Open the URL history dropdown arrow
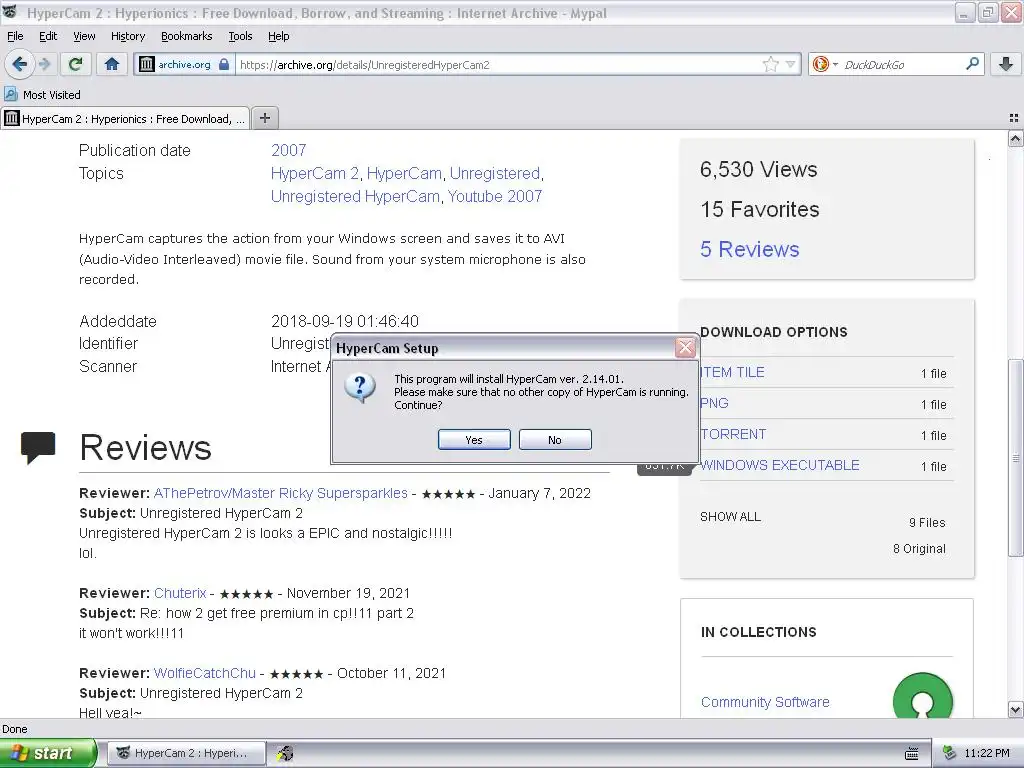Viewport: 1024px width, 768px height. click(790, 64)
